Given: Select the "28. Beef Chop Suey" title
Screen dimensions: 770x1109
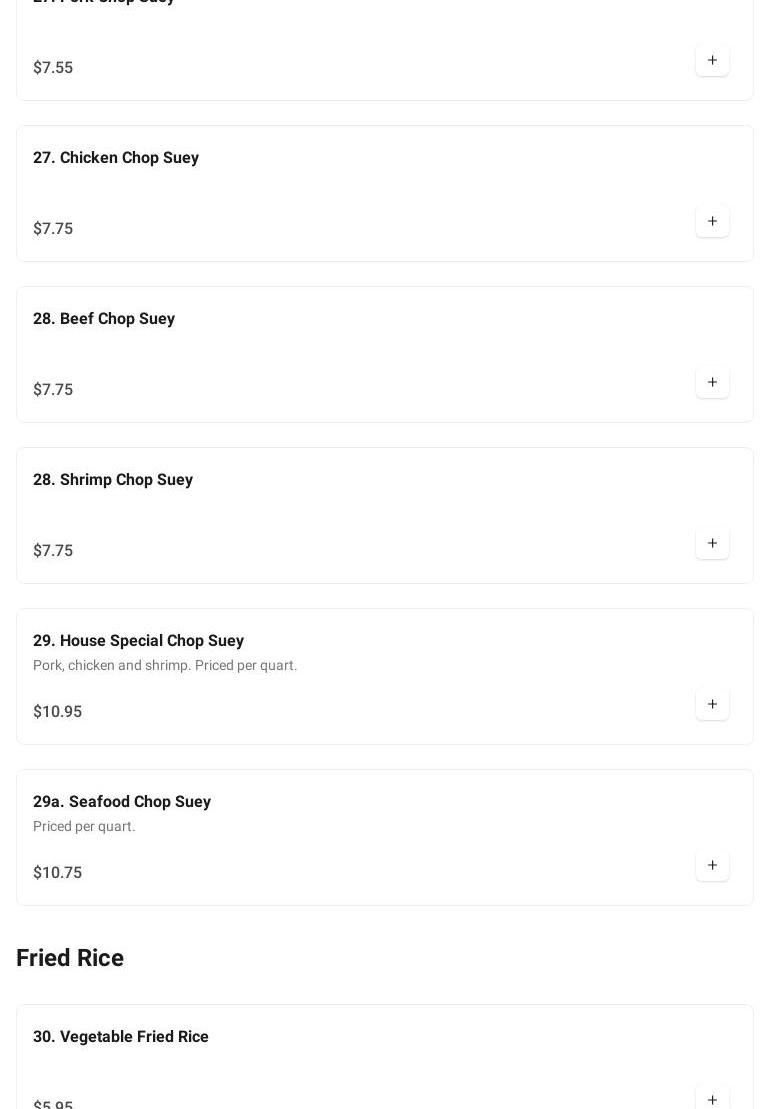Looking at the screenshot, I should [104, 319].
